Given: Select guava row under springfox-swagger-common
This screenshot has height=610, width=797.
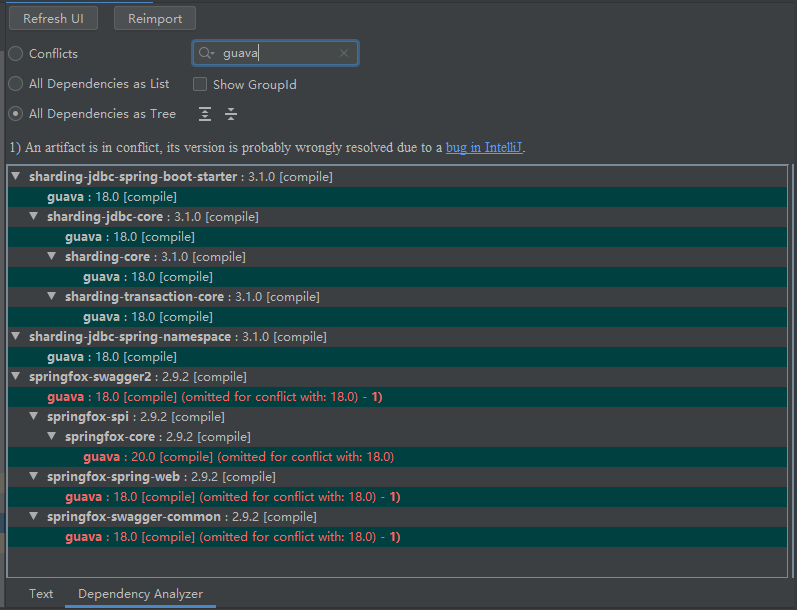Looking at the screenshot, I should coord(397,537).
